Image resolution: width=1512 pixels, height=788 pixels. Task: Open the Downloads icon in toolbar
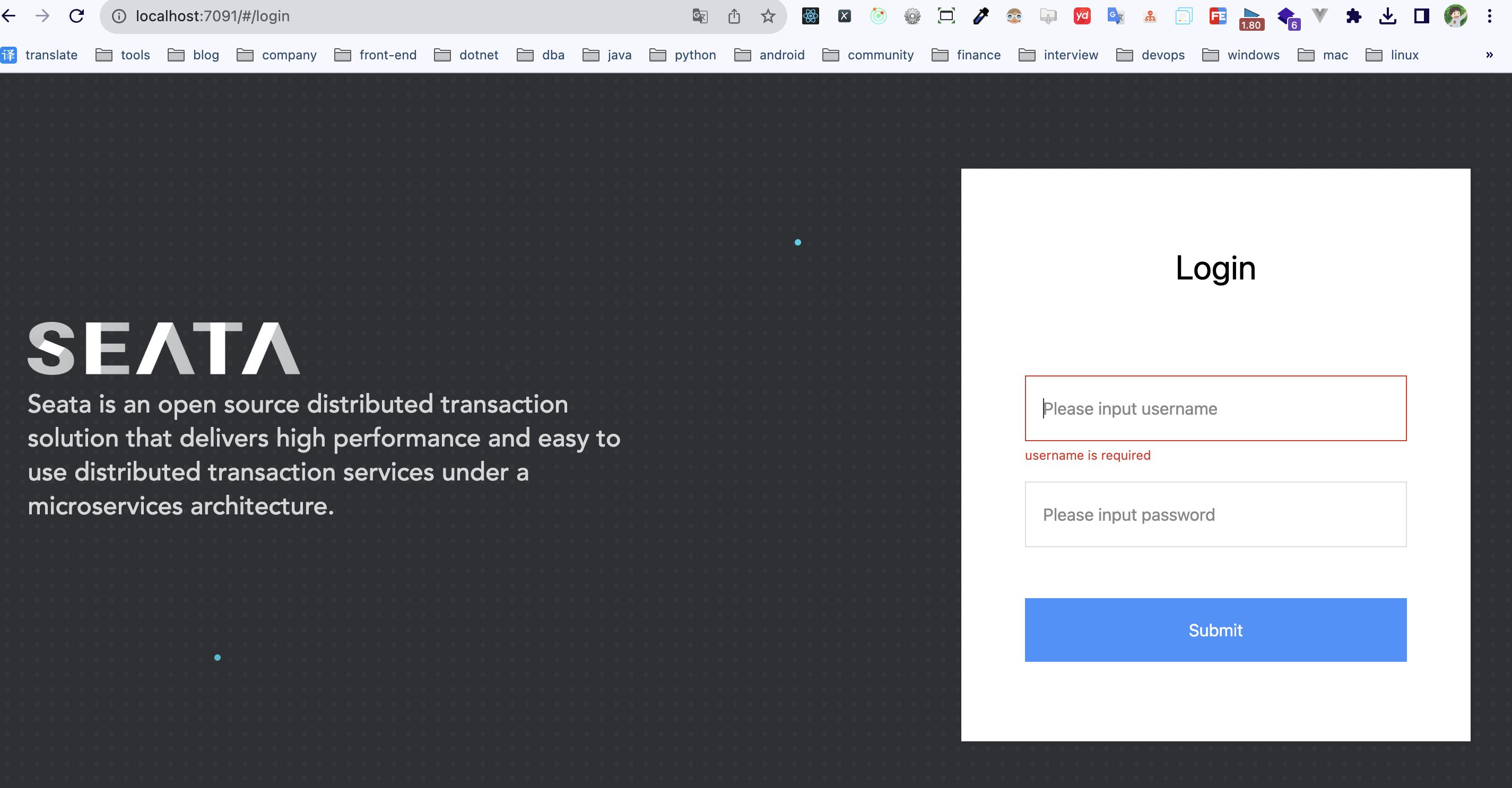(1387, 16)
